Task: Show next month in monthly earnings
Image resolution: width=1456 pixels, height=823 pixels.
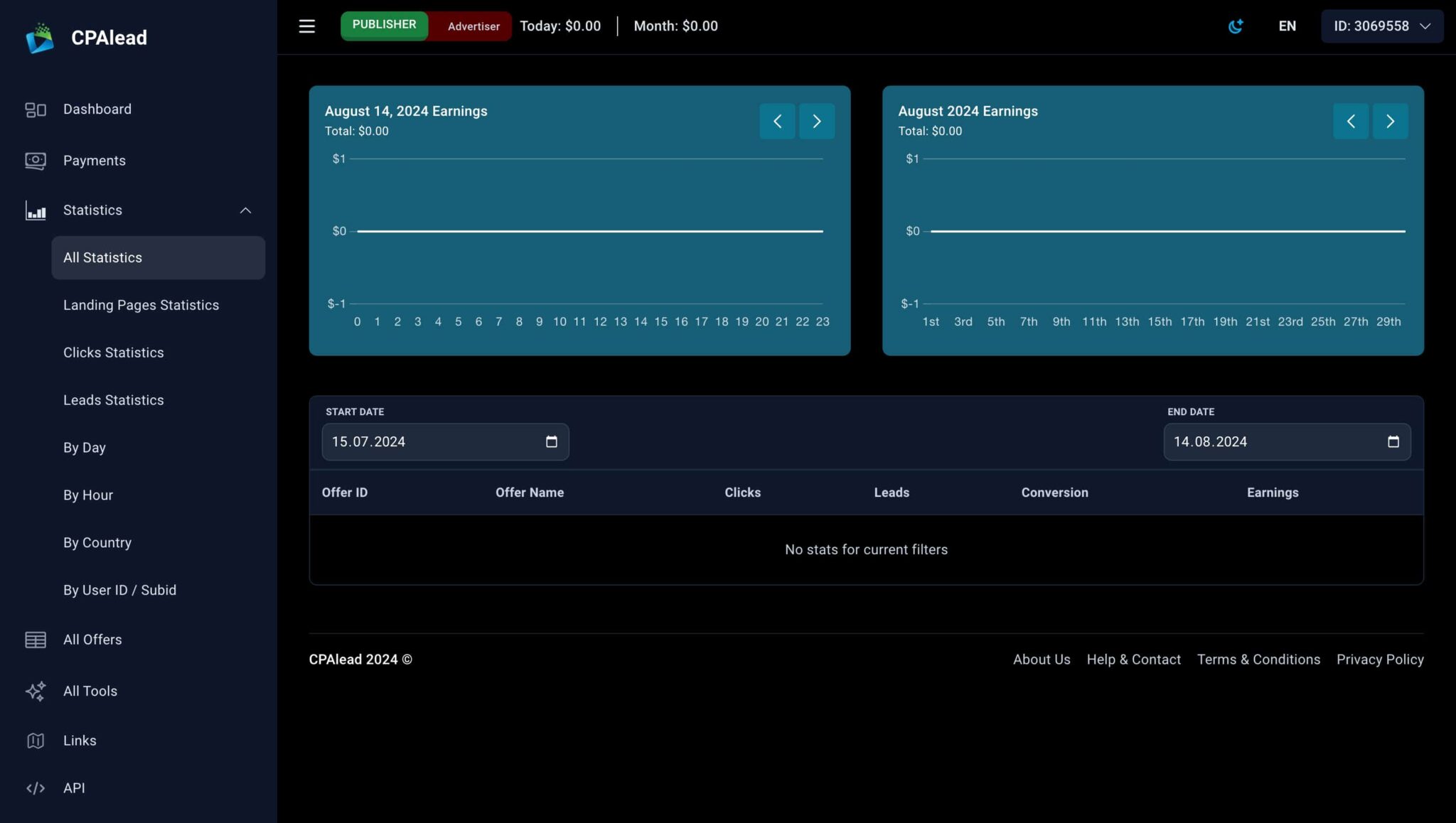Action: [x=1390, y=122]
